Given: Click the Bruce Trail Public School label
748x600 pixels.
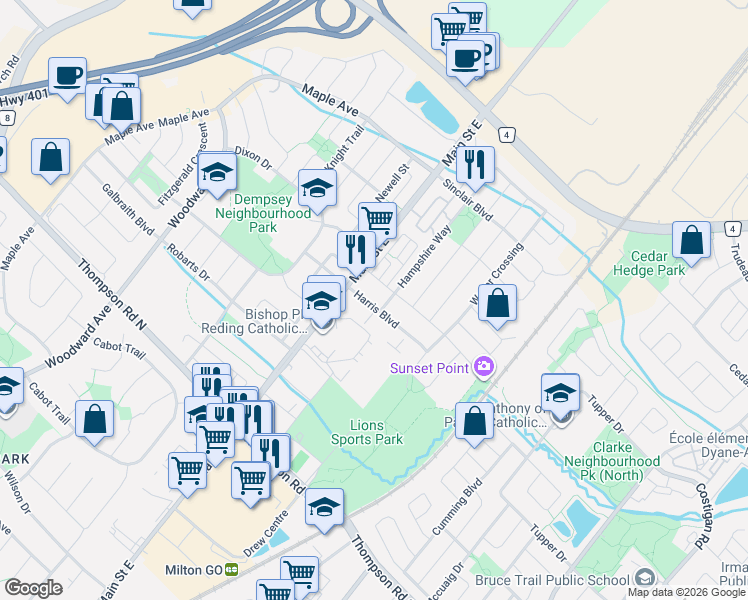Looking at the screenshot, I should click(552, 580).
